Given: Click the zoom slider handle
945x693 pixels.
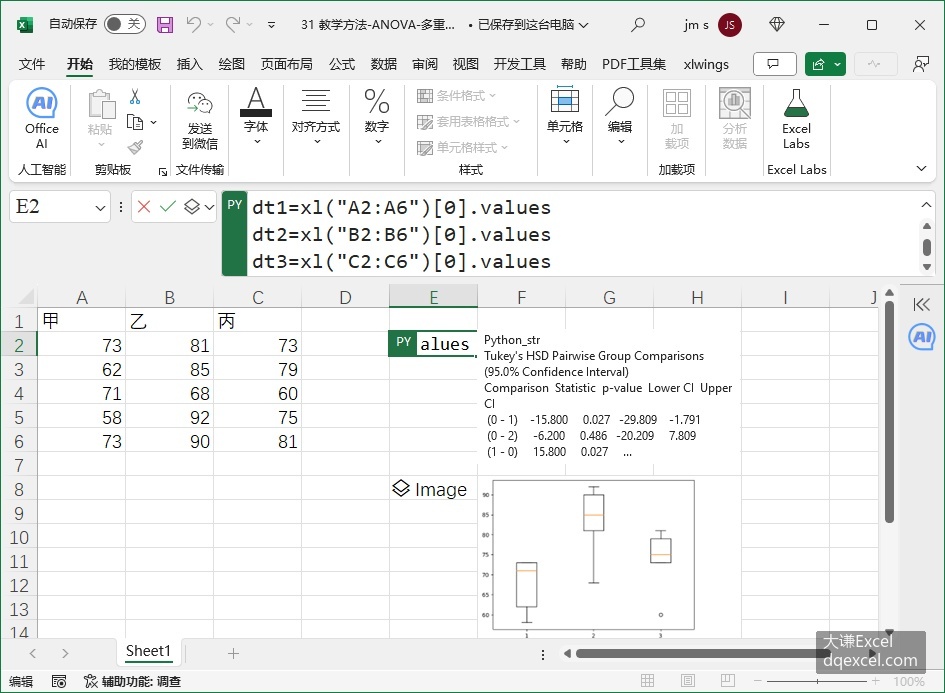Looking at the screenshot, I should [817, 681].
